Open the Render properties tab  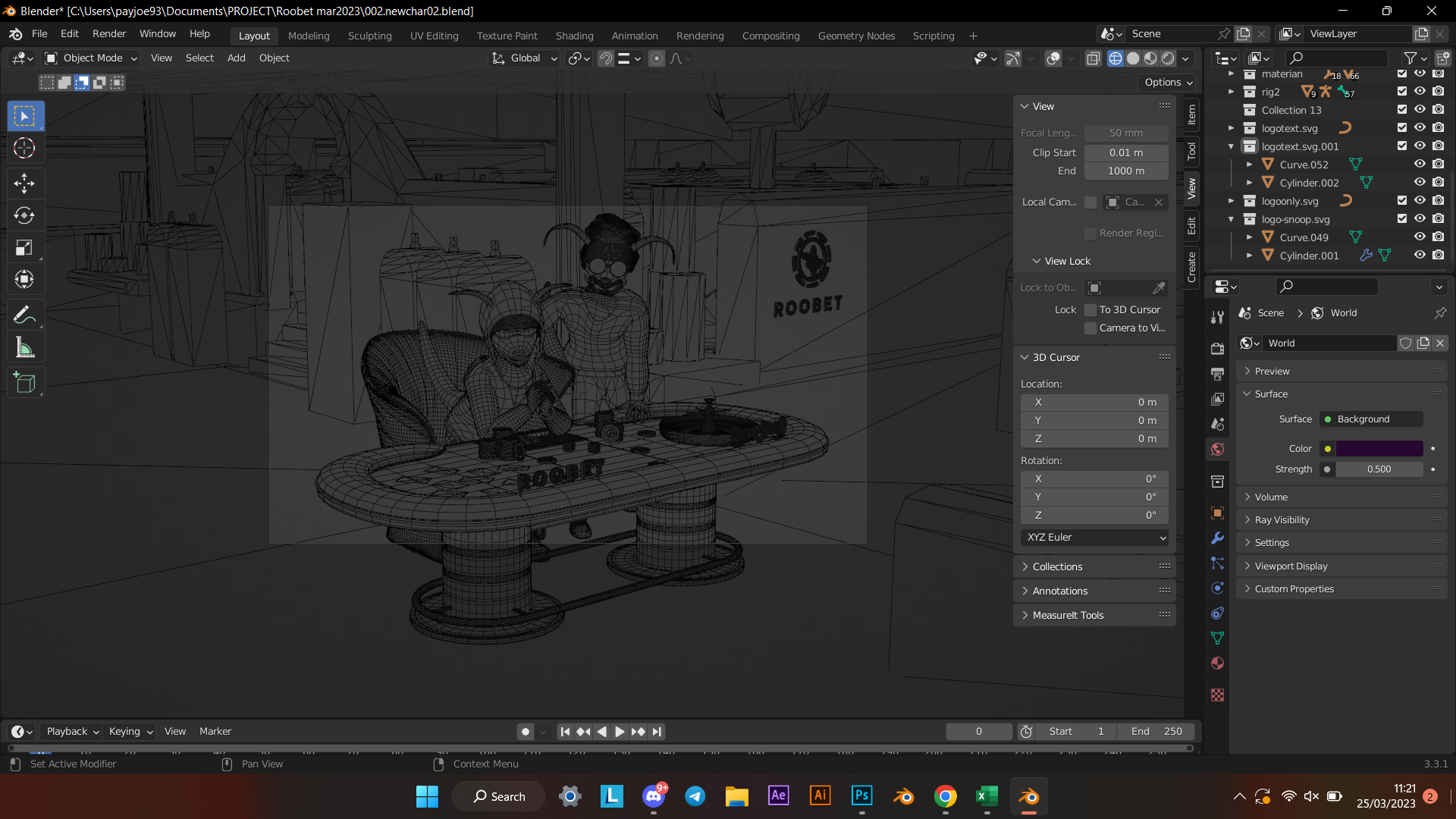coord(1217,349)
